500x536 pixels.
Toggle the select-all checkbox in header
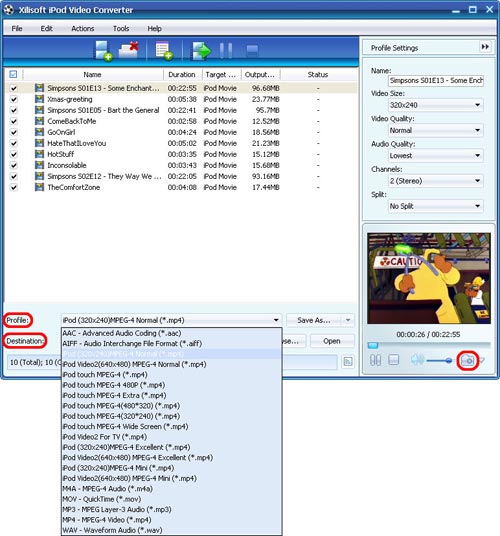(x=13, y=74)
